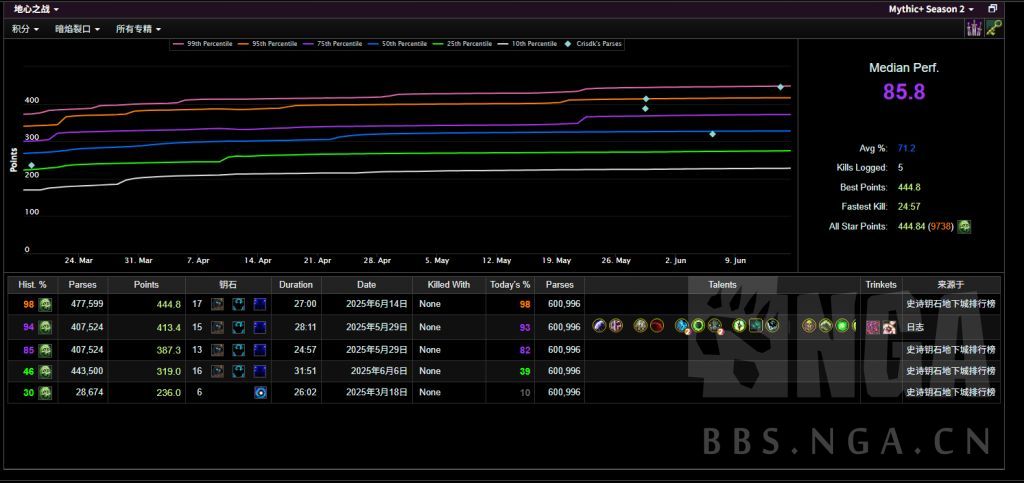Click the green icon beside All Star Points

[x=964, y=227]
